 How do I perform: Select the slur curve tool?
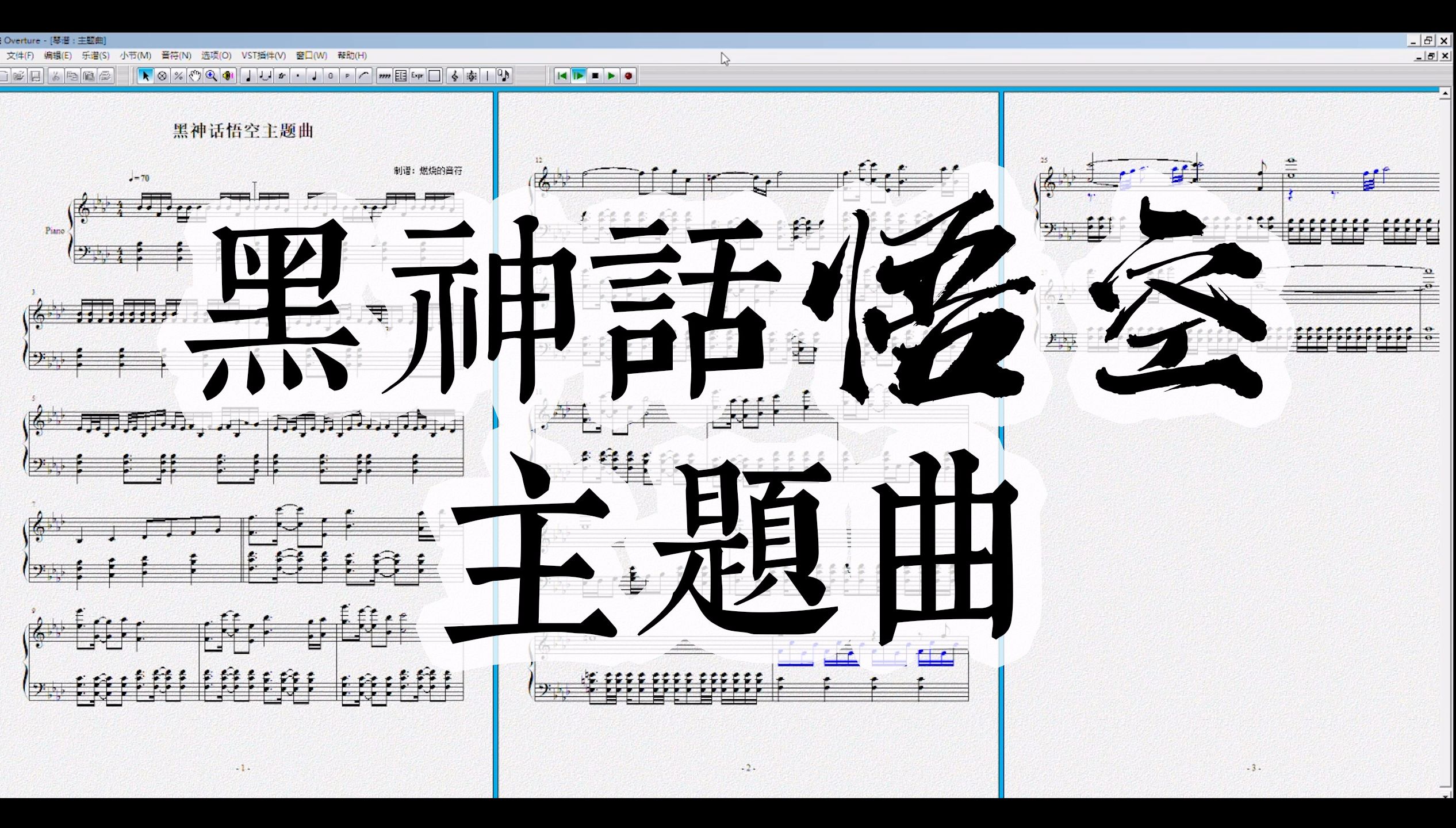click(x=364, y=76)
